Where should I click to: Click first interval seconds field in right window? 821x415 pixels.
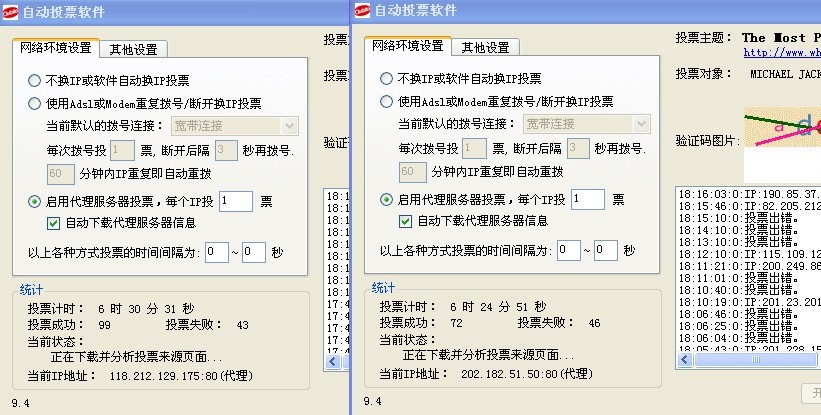[x=569, y=250]
